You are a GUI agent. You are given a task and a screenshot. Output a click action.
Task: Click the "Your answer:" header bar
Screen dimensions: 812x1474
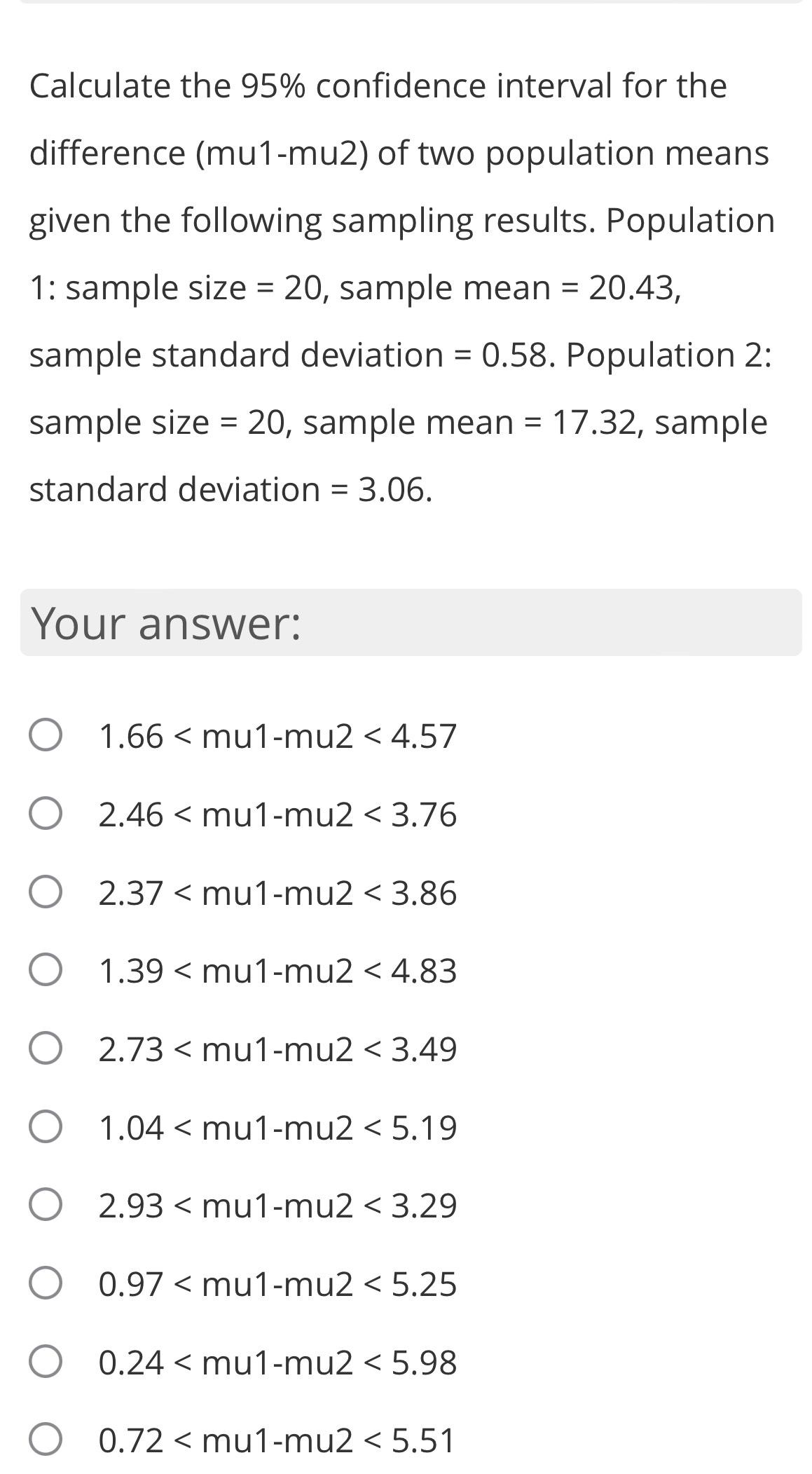click(x=411, y=622)
